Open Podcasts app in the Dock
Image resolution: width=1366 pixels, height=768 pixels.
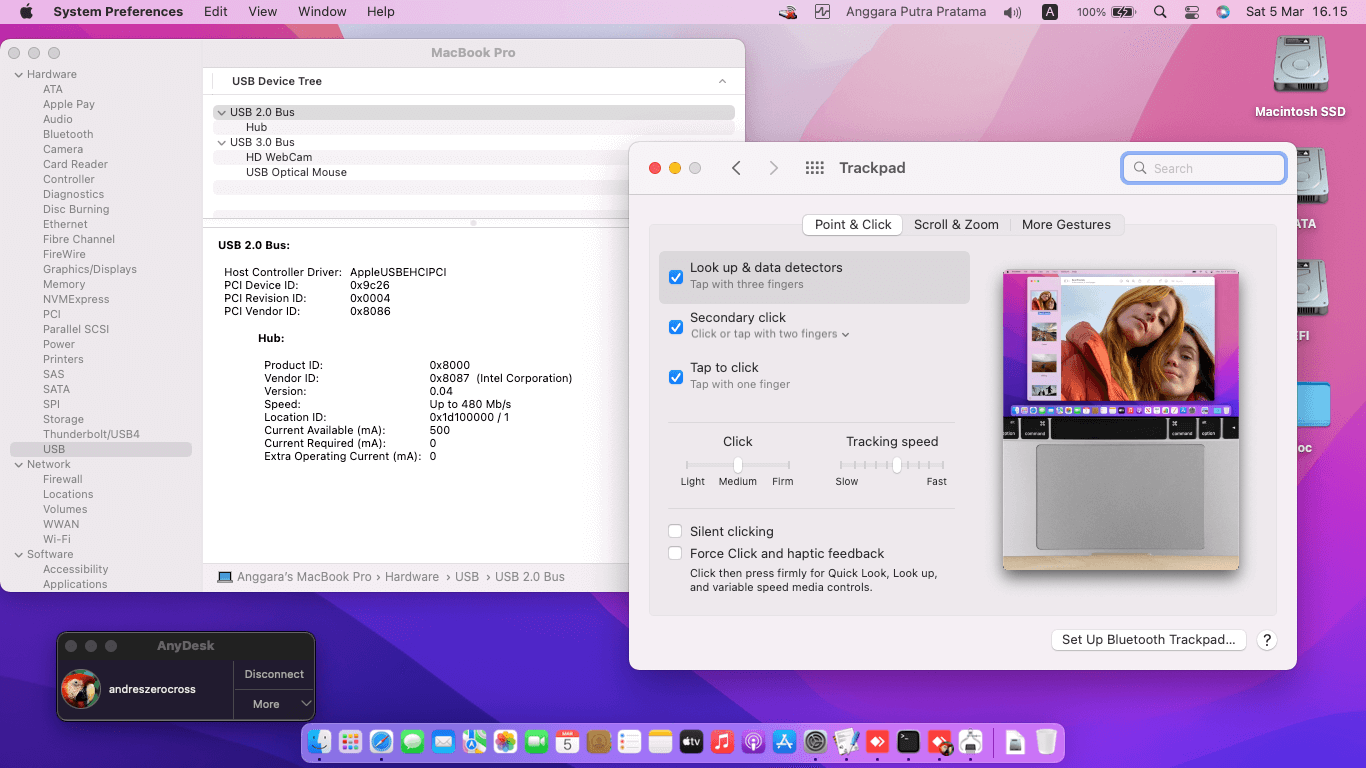tap(753, 742)
